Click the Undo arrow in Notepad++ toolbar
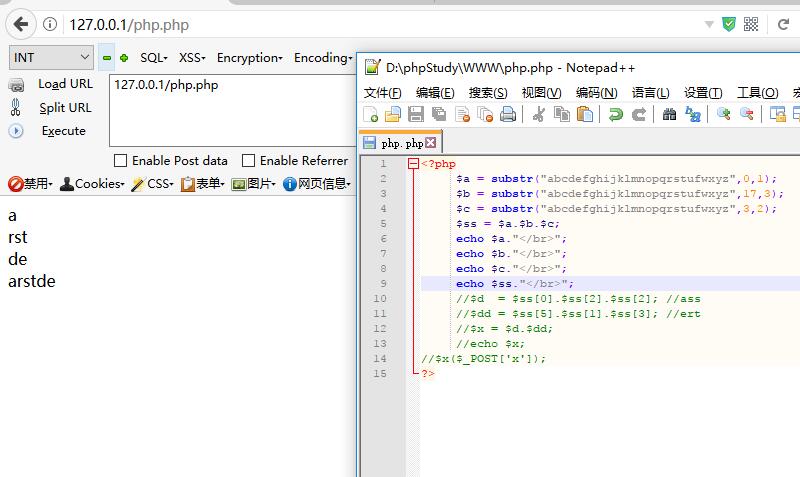Image resolution: width=800 pixels, height=477 pixels. click(x=616, y=114)
